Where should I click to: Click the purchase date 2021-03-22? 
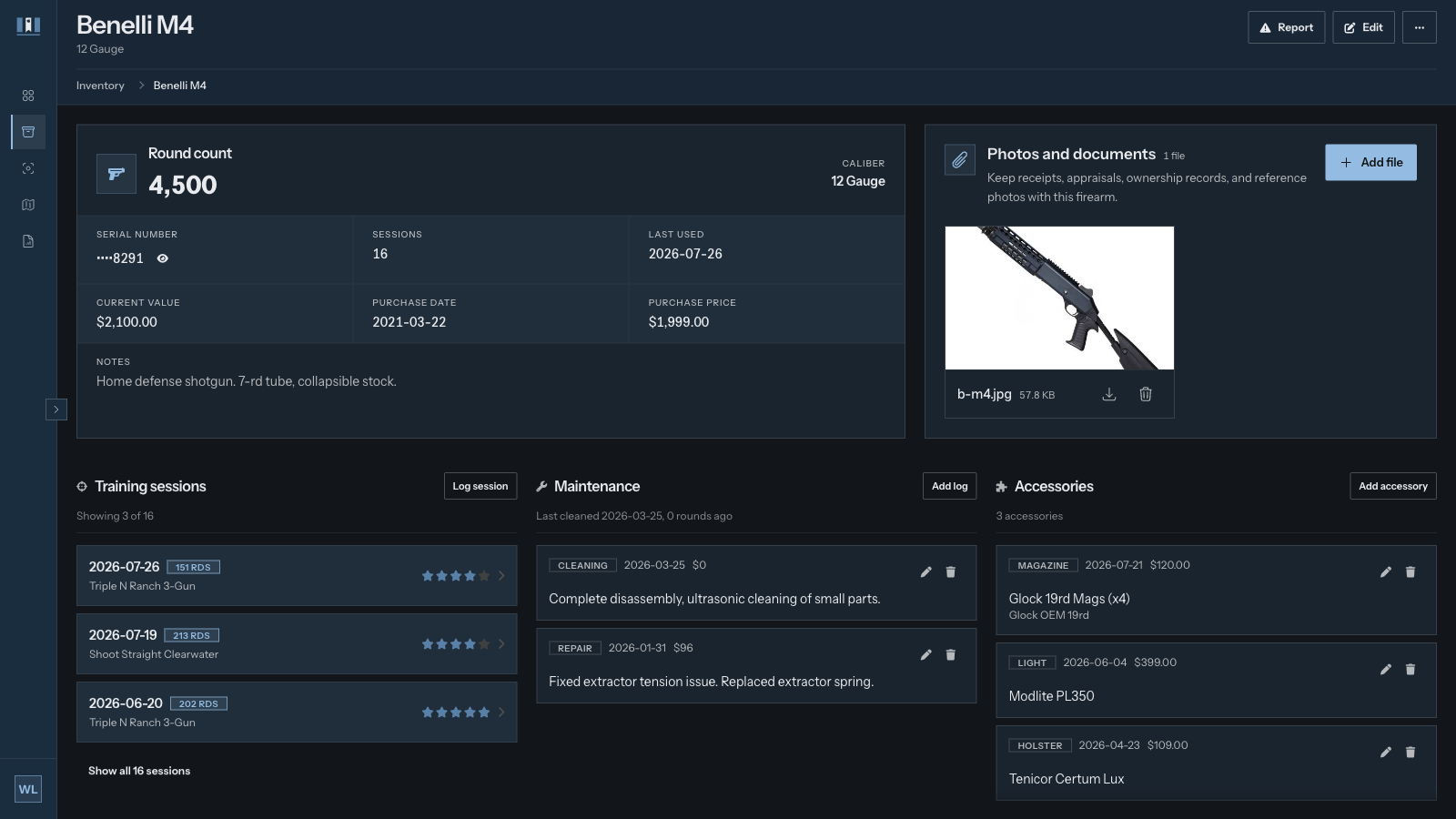tap(409, 322)
